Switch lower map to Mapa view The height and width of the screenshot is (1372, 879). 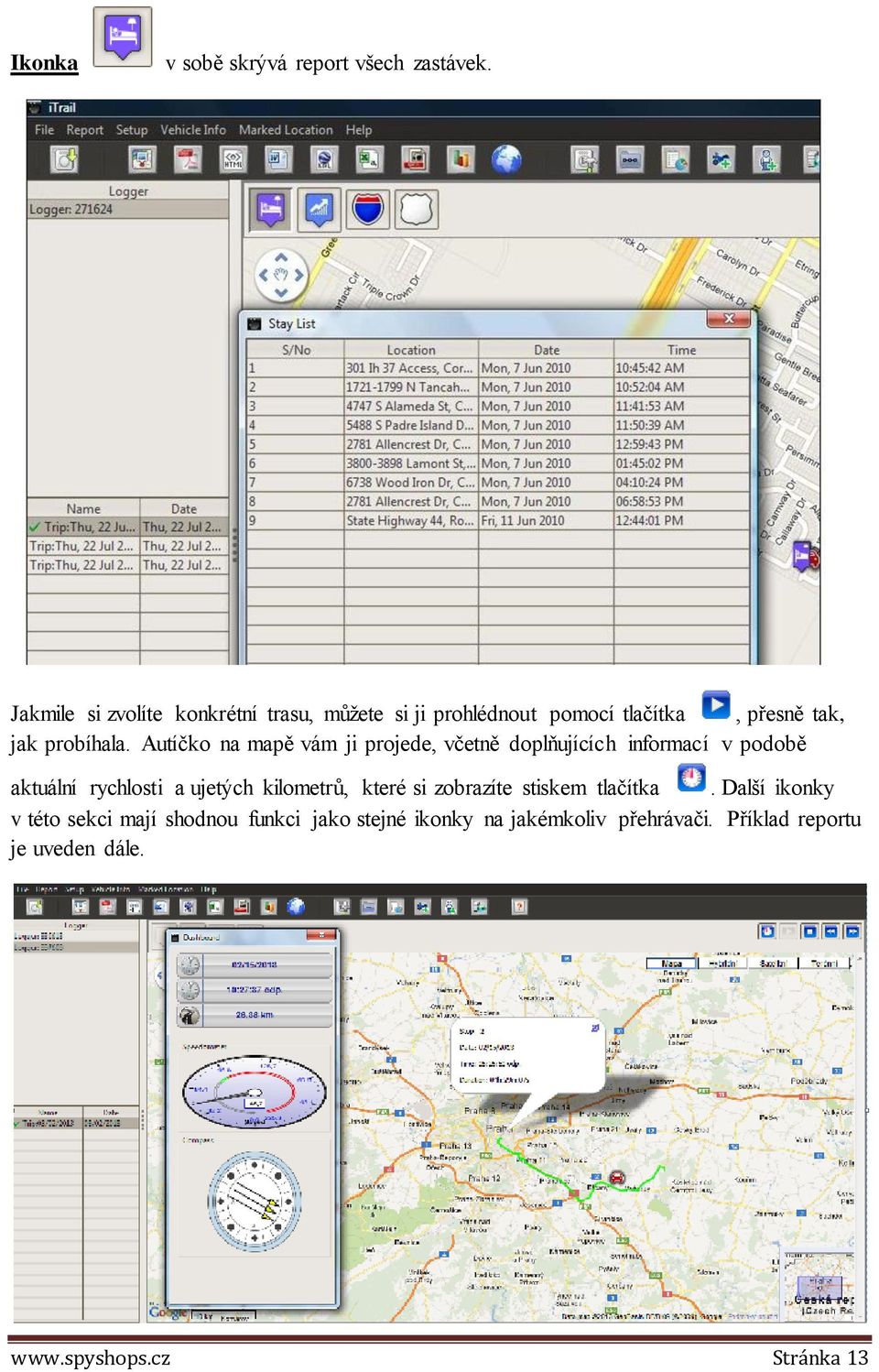[x=671, y=964]
